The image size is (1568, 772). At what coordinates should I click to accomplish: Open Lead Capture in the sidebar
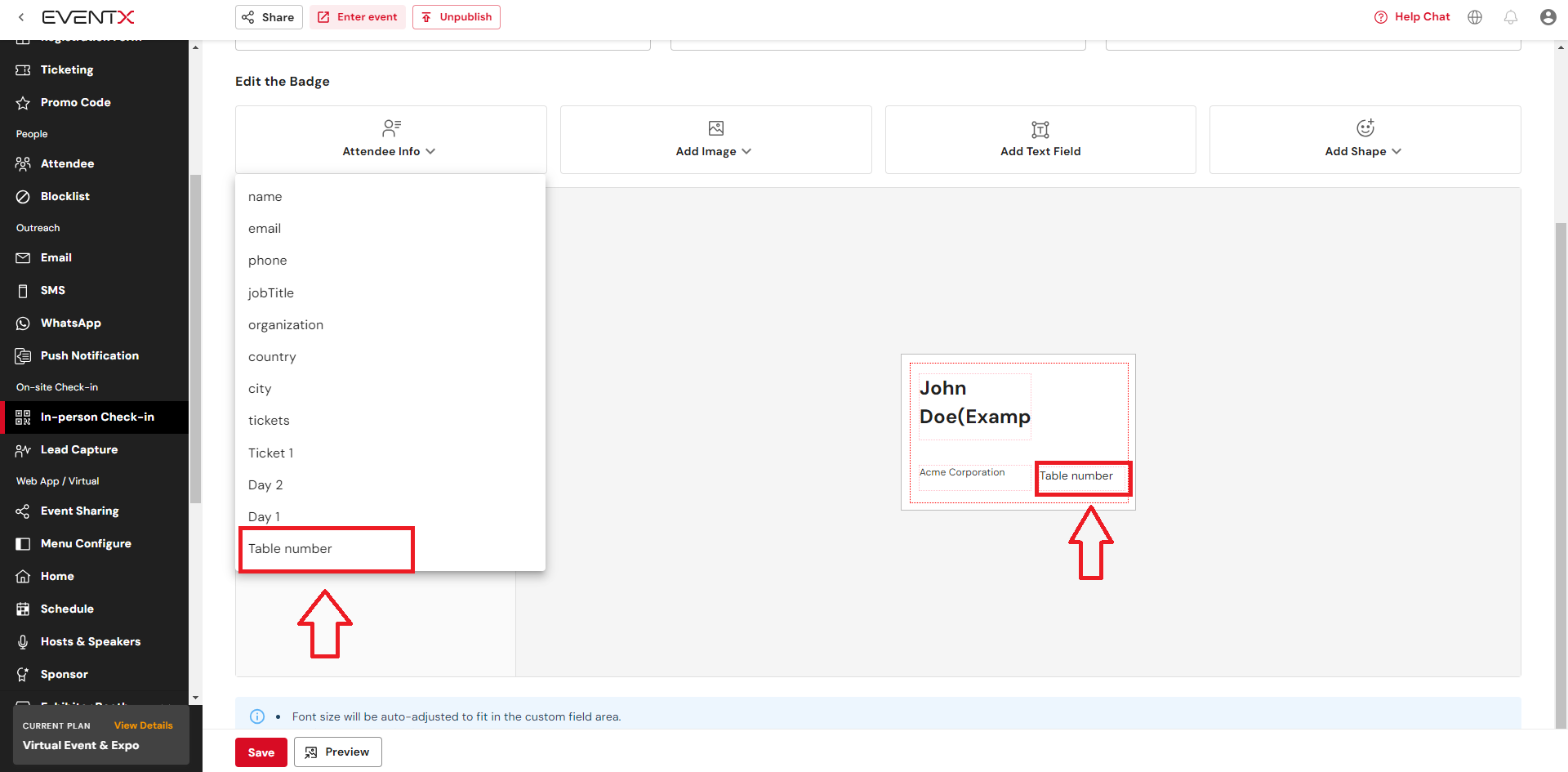coord(79,450)
